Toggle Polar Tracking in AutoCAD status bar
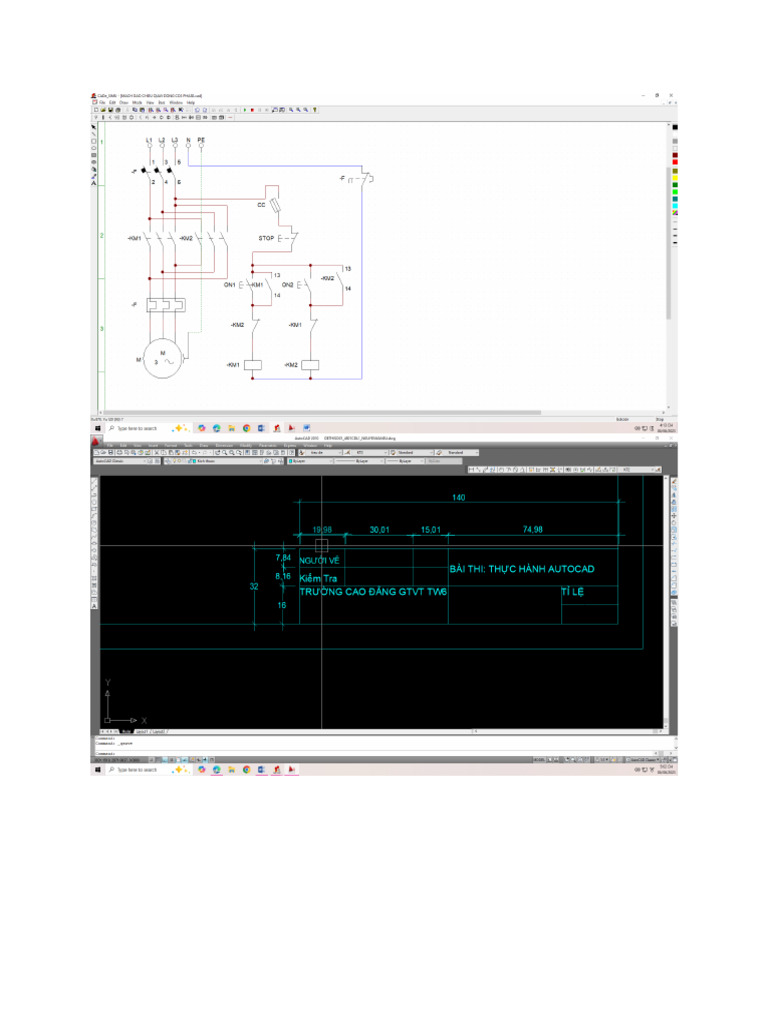This screenshot has width=768, height=1024. coord(172,760)
